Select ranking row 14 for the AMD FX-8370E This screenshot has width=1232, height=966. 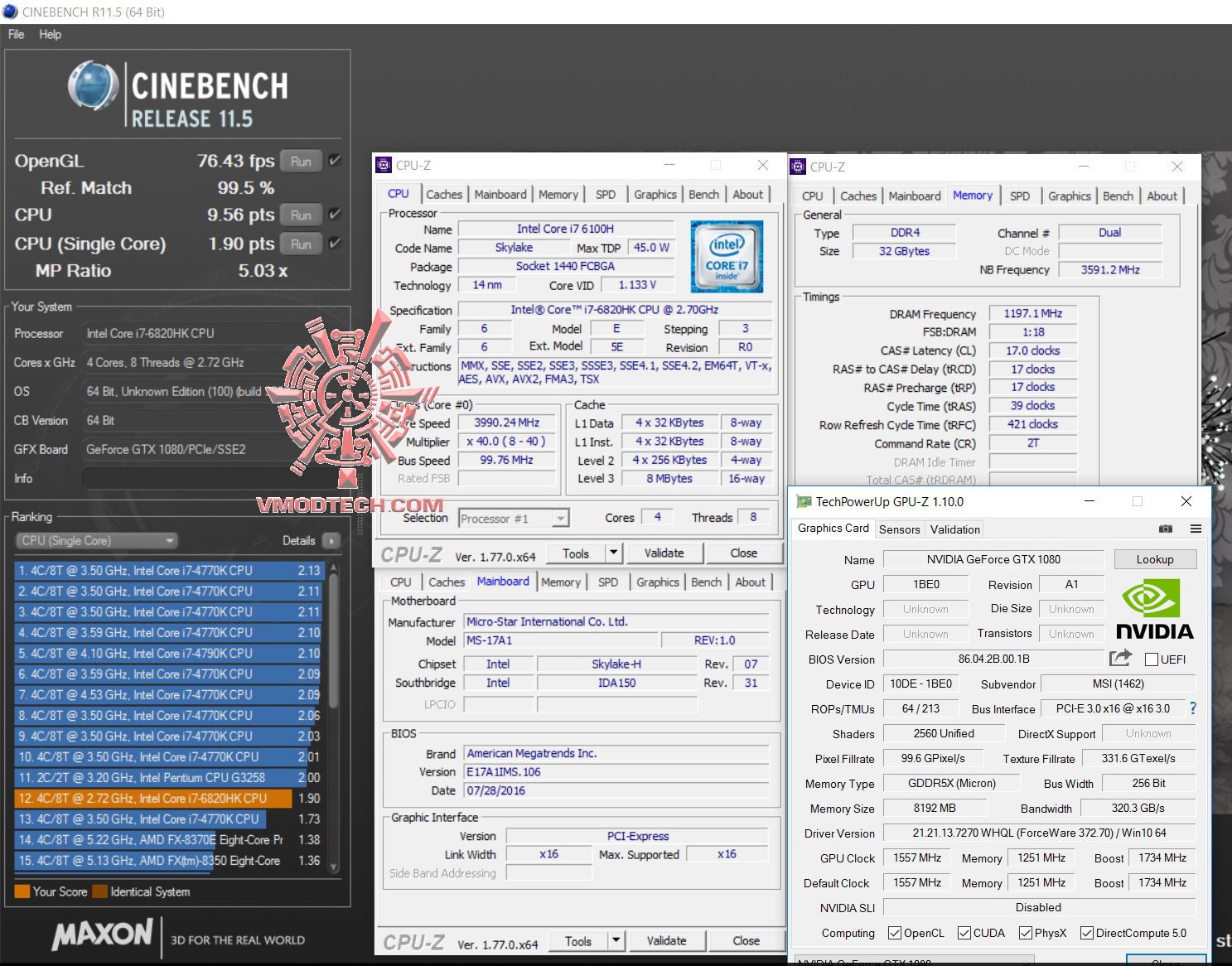pyautogui.click(x=168, y=840)
